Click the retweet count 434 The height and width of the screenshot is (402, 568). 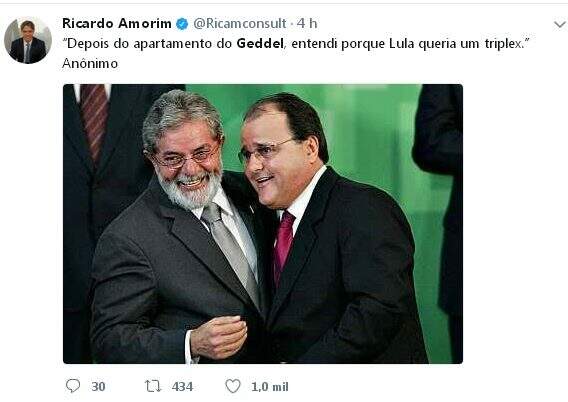click(x=182, y=386)
